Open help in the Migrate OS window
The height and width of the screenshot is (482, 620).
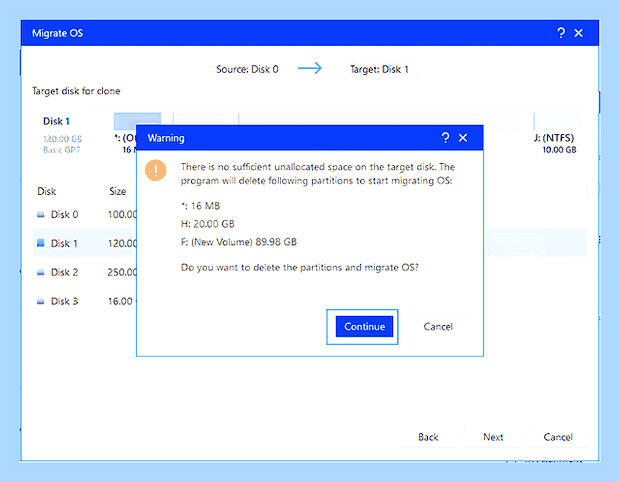pos(561,33)
